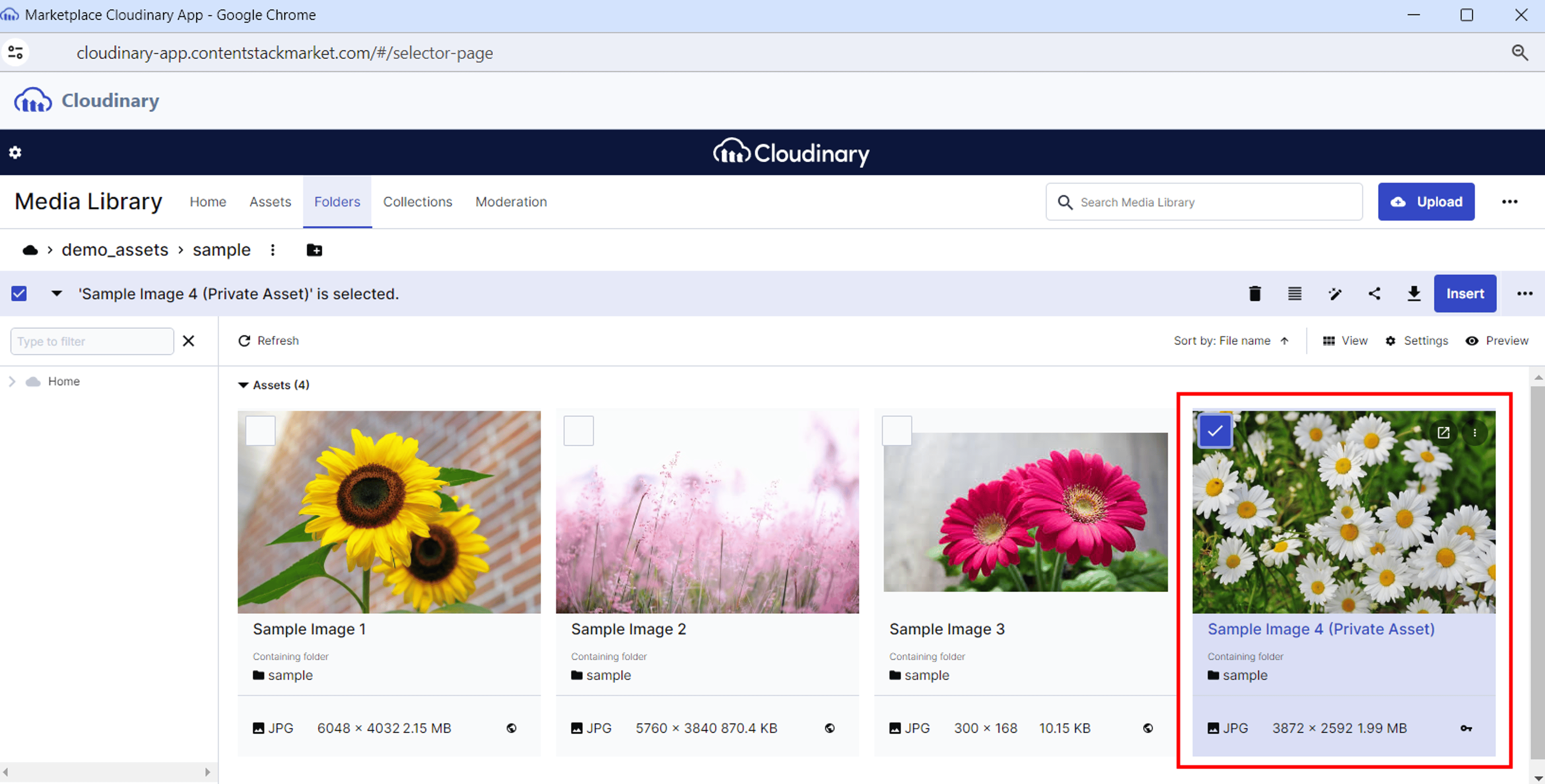Click the browser address bar URL
Screen dimensions: 1545x784
coord(284,53)
